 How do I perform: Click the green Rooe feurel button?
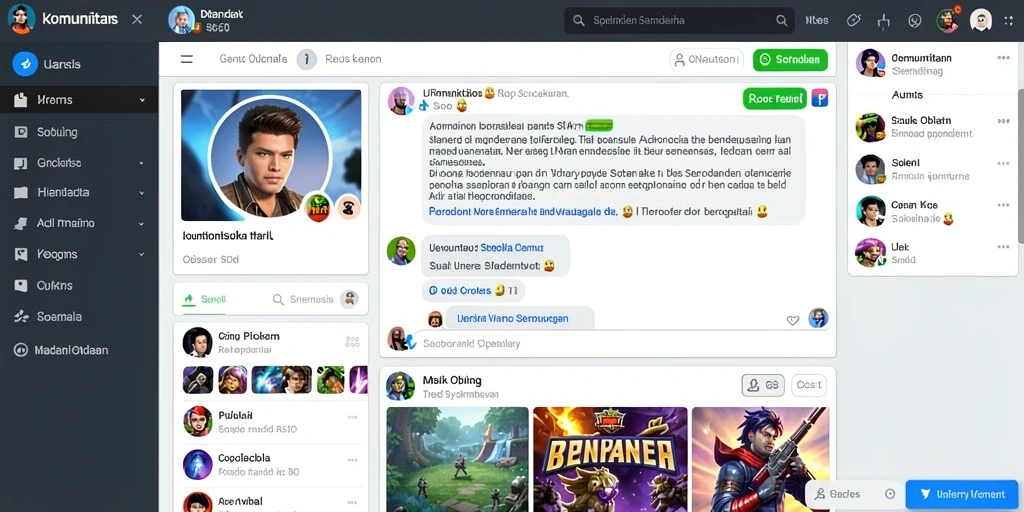(x=775, y=99)
